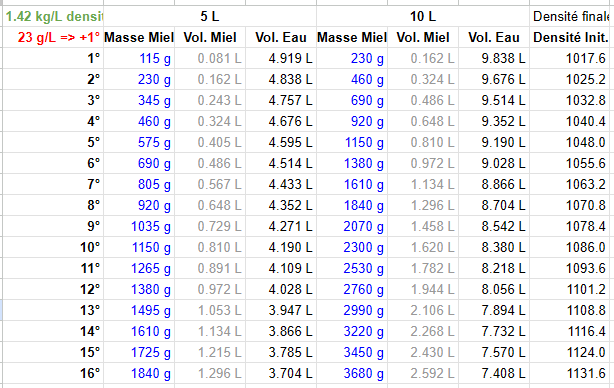The height and width of the screenshot is (388, 614).
Task: Select the grey '2.106 L' cell
Action: click(x=423, y=310)
